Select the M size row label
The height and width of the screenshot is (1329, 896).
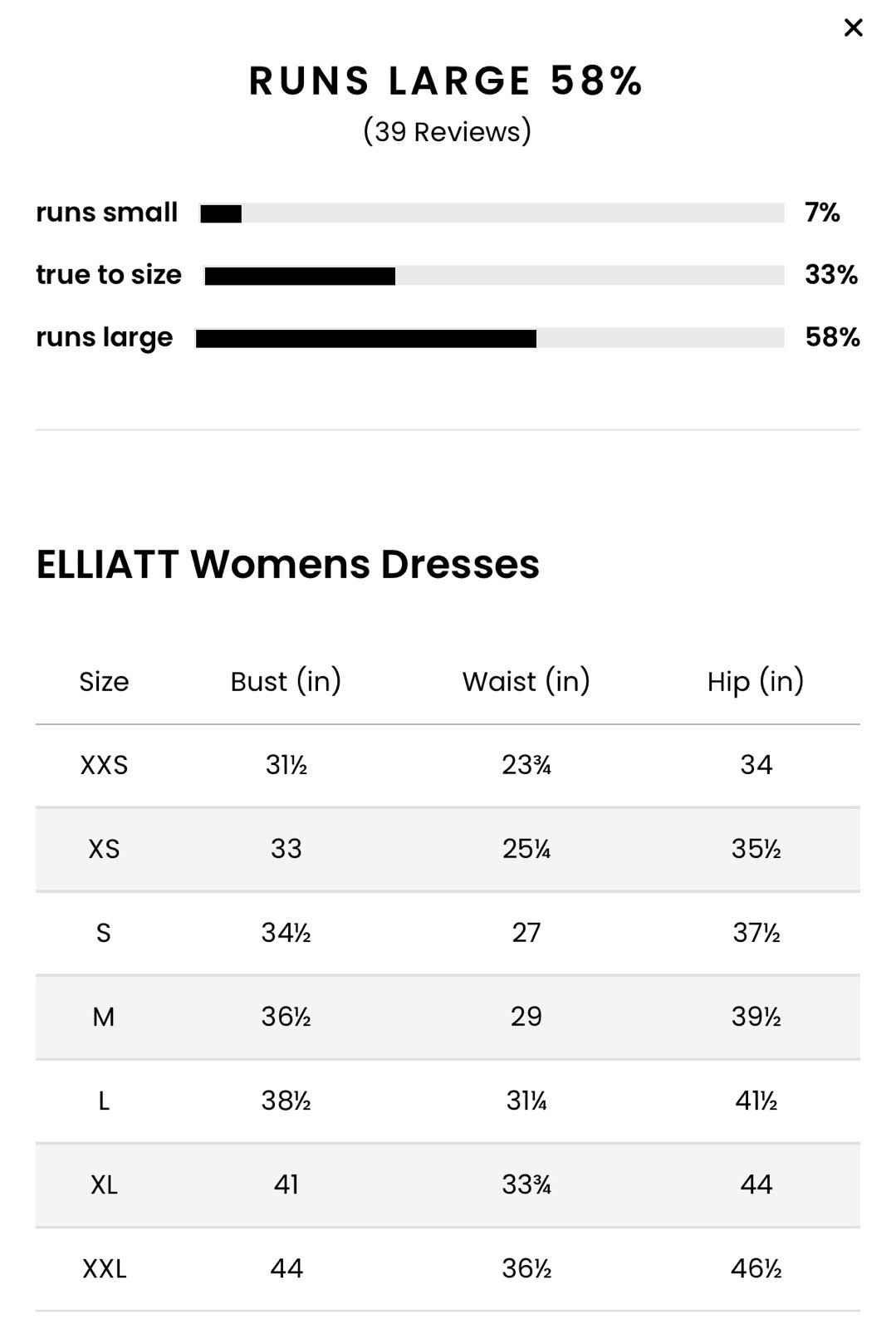click(104, 1017)
